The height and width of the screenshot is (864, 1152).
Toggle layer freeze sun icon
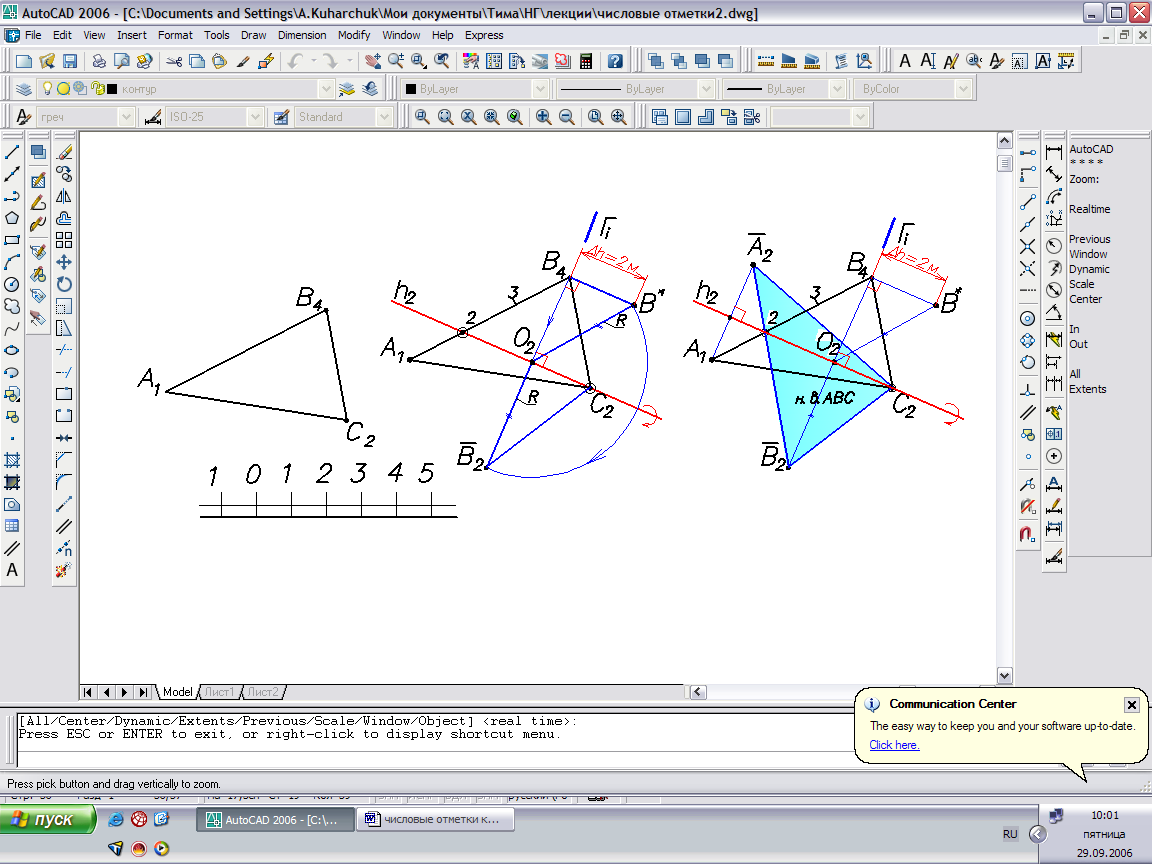pos(63,89)
